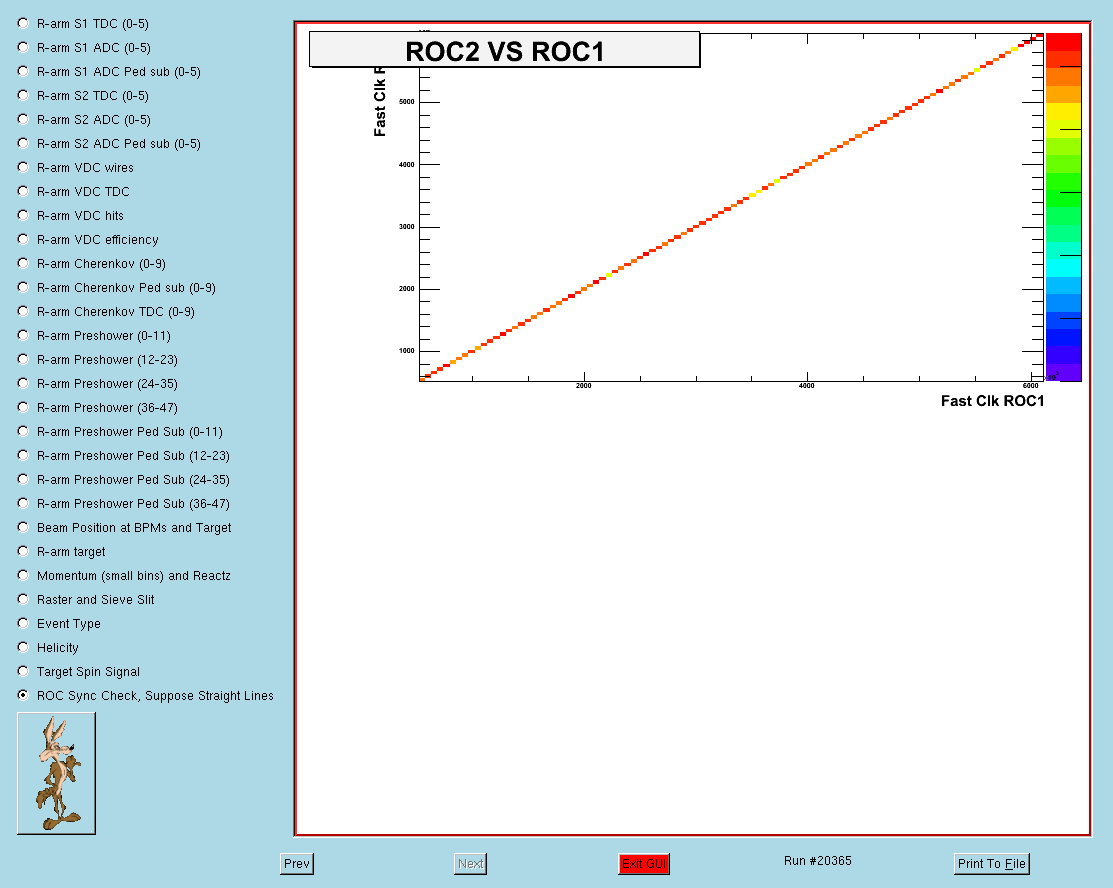Click the greyed Next button

click(x=471, y=864)
